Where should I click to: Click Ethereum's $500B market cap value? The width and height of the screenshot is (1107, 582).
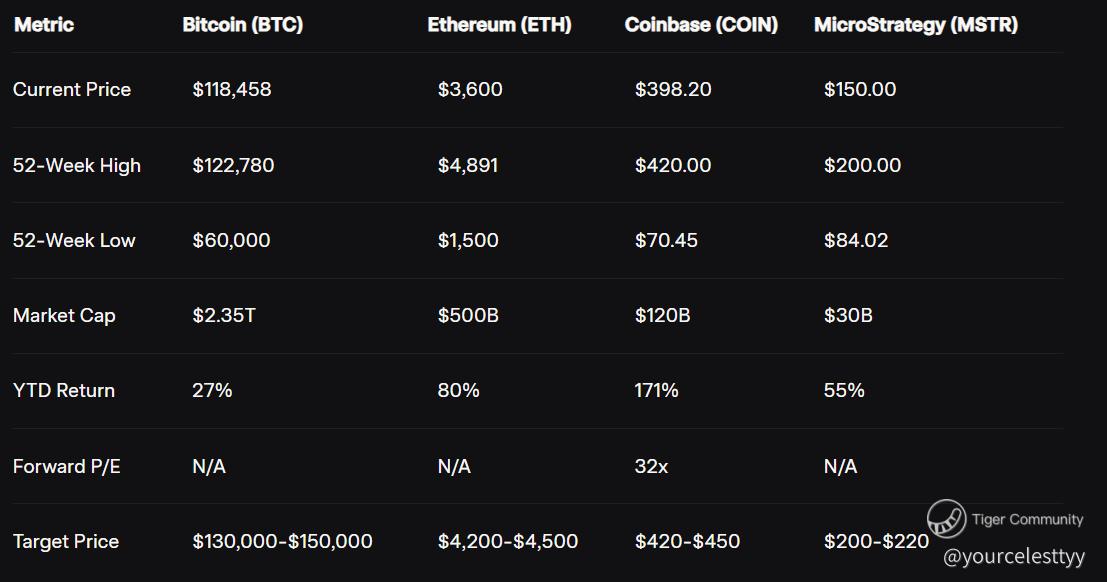tap(468, 316)
